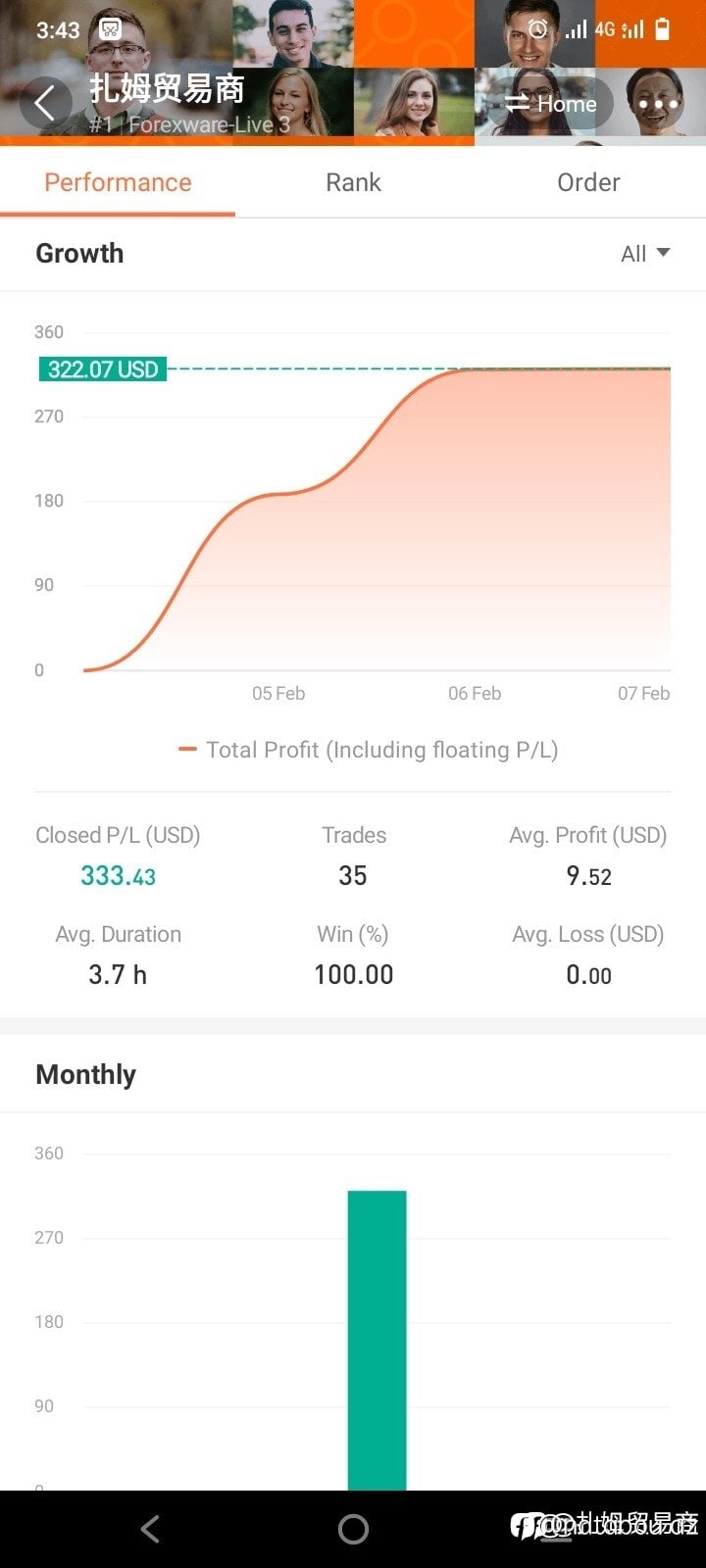Tap the Total Profit legend marker

pyautogui.click(x=187, y=750)
